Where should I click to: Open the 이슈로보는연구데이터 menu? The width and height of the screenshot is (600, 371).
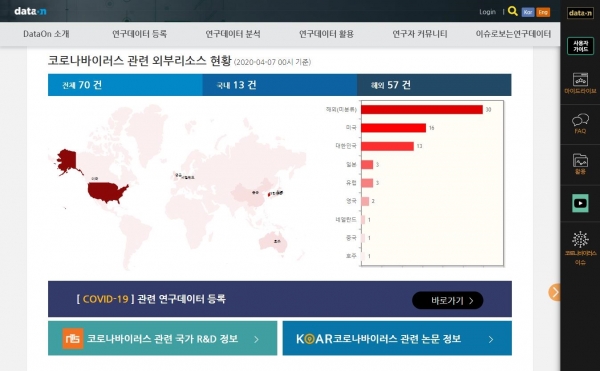tap(513, 34)
